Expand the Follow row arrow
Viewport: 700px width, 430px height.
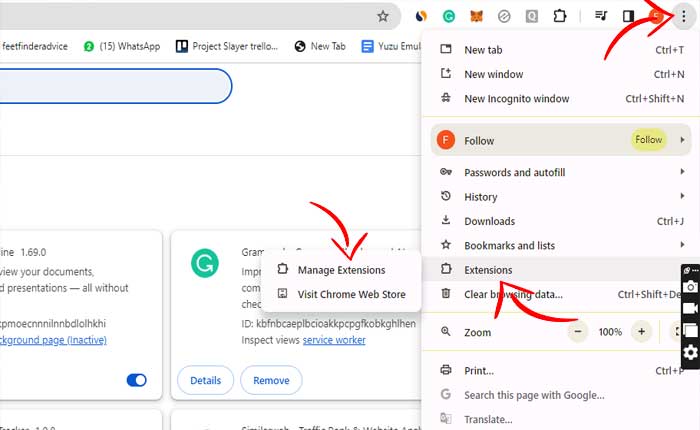click(682, 140)
